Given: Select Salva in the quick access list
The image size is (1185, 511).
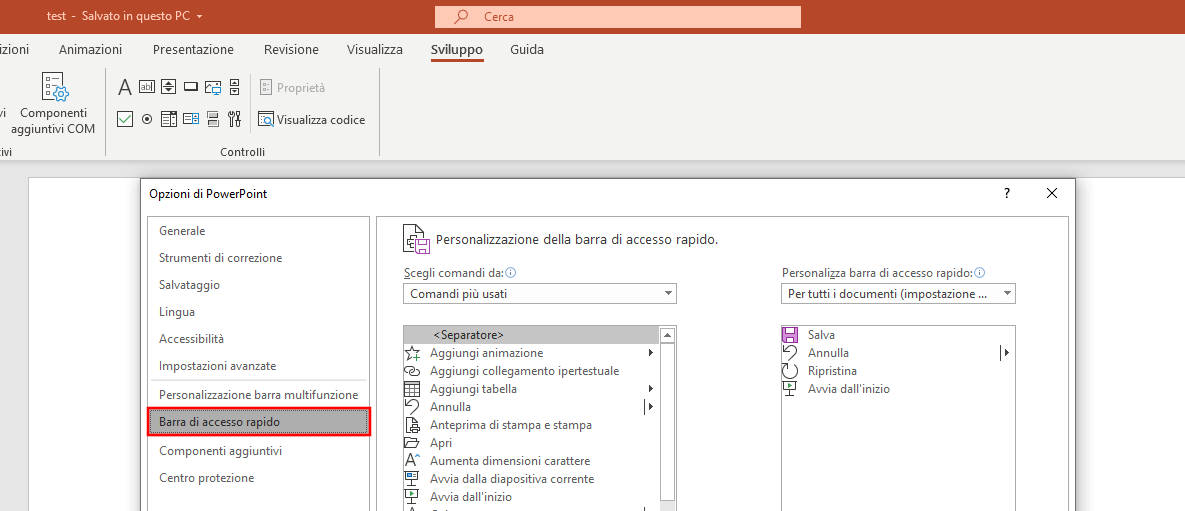Looking at the screenshot, I should pos(898,334).
